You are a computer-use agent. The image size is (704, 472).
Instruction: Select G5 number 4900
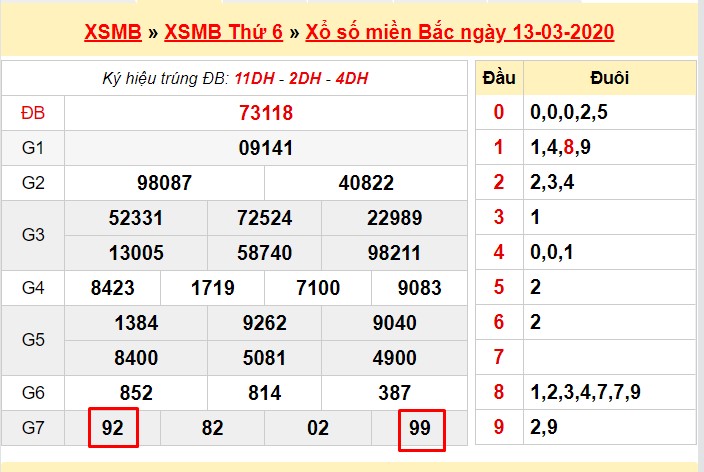pyautogui.click(x=394, y=358)
